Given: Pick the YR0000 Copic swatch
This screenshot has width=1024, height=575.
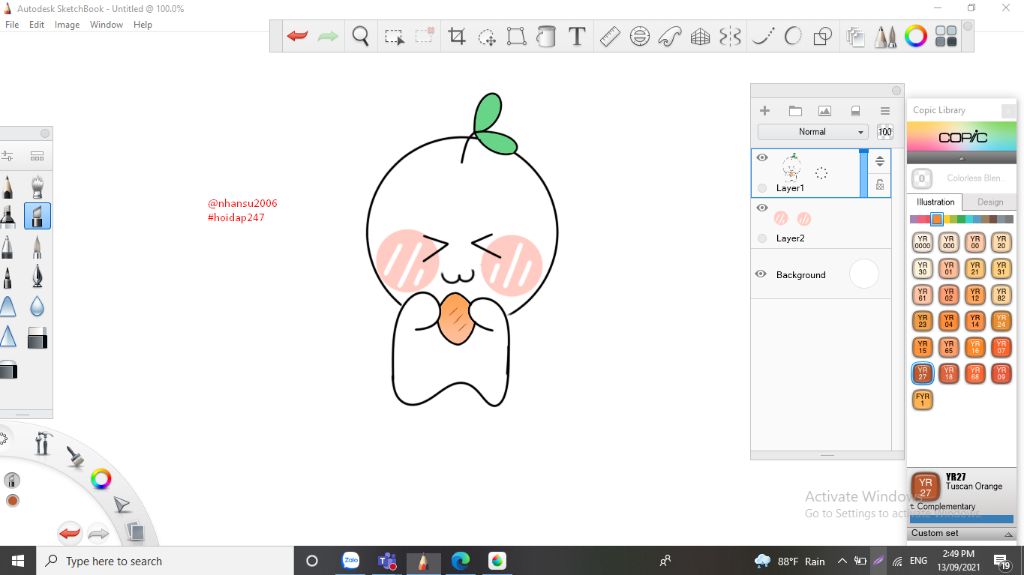Looking at the screenshot, I should pyautogui.click(x=922, y=242).
